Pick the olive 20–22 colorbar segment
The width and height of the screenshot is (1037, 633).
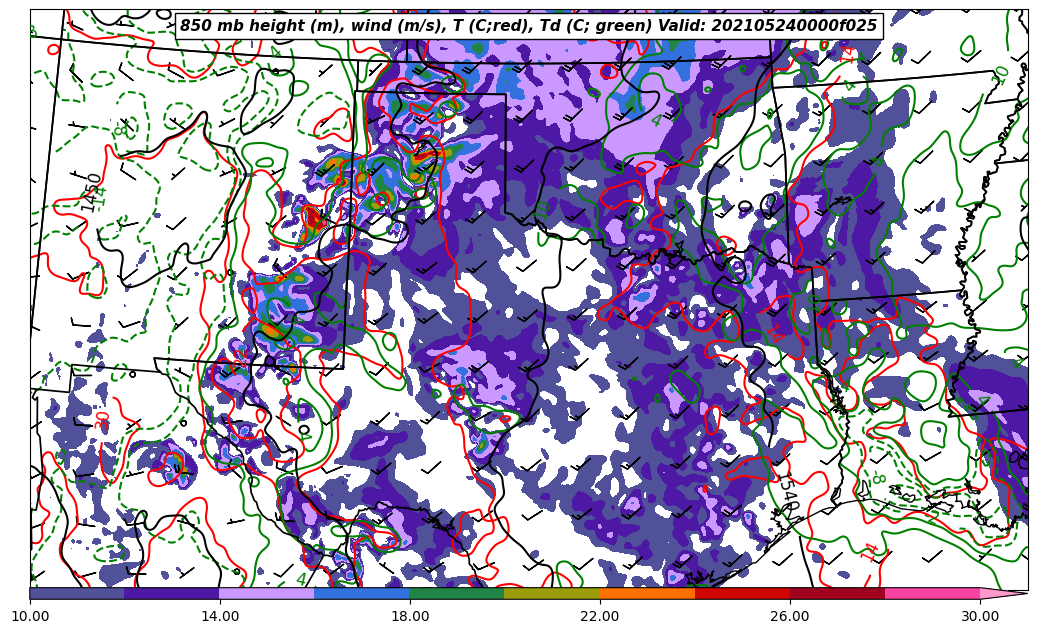[x=552, y=593]
